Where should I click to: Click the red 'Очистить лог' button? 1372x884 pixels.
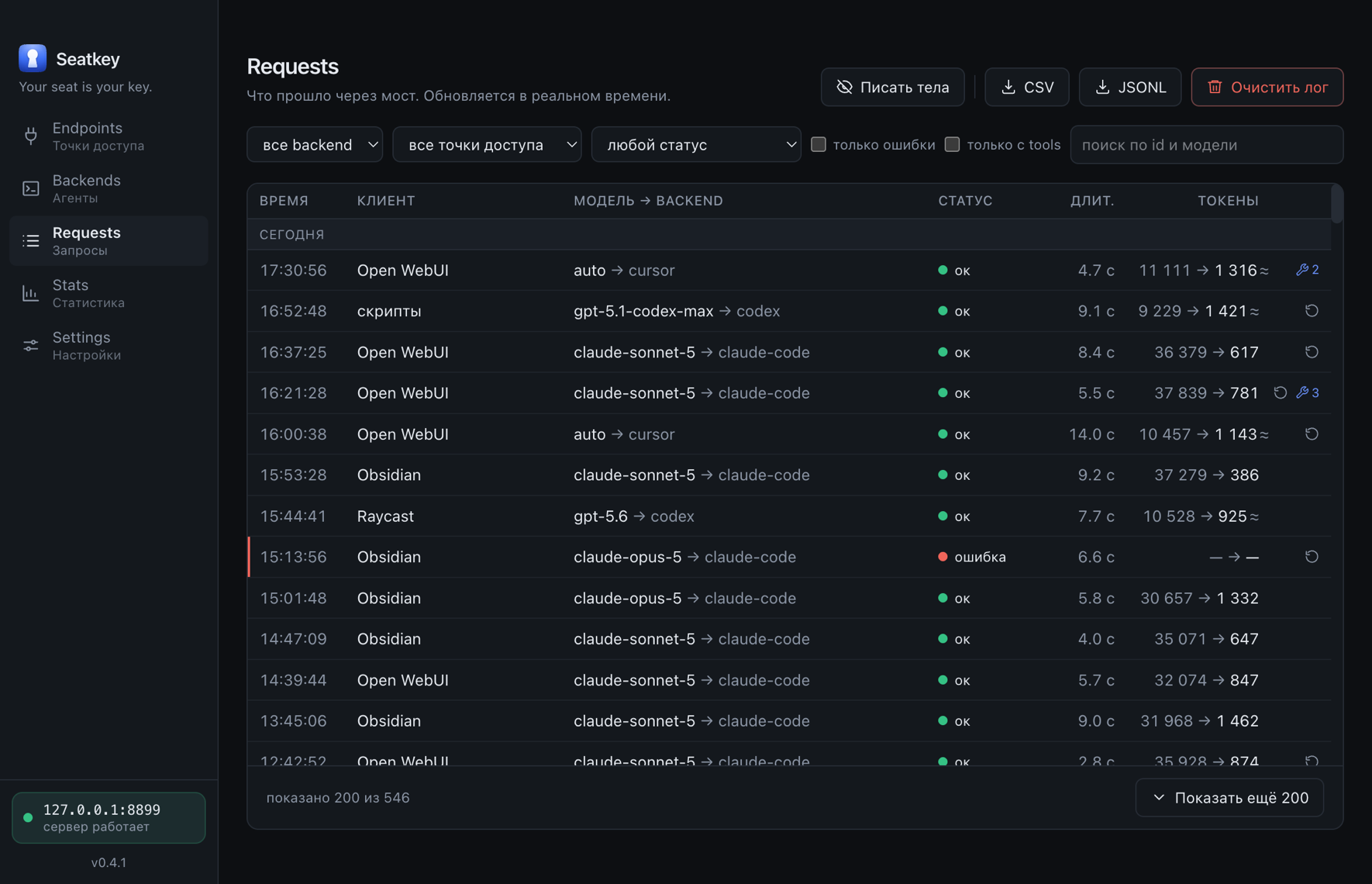pos(1267,87)
